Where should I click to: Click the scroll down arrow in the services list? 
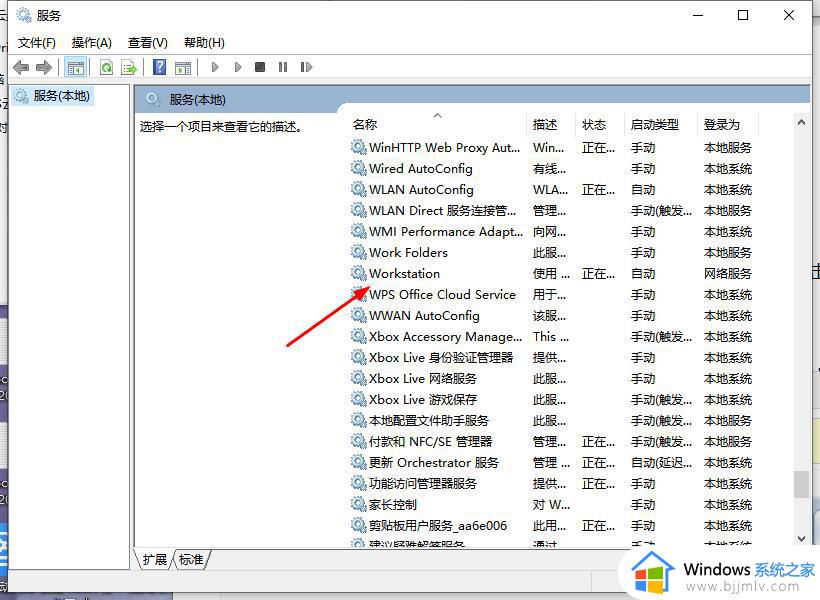tap(801, 538)
